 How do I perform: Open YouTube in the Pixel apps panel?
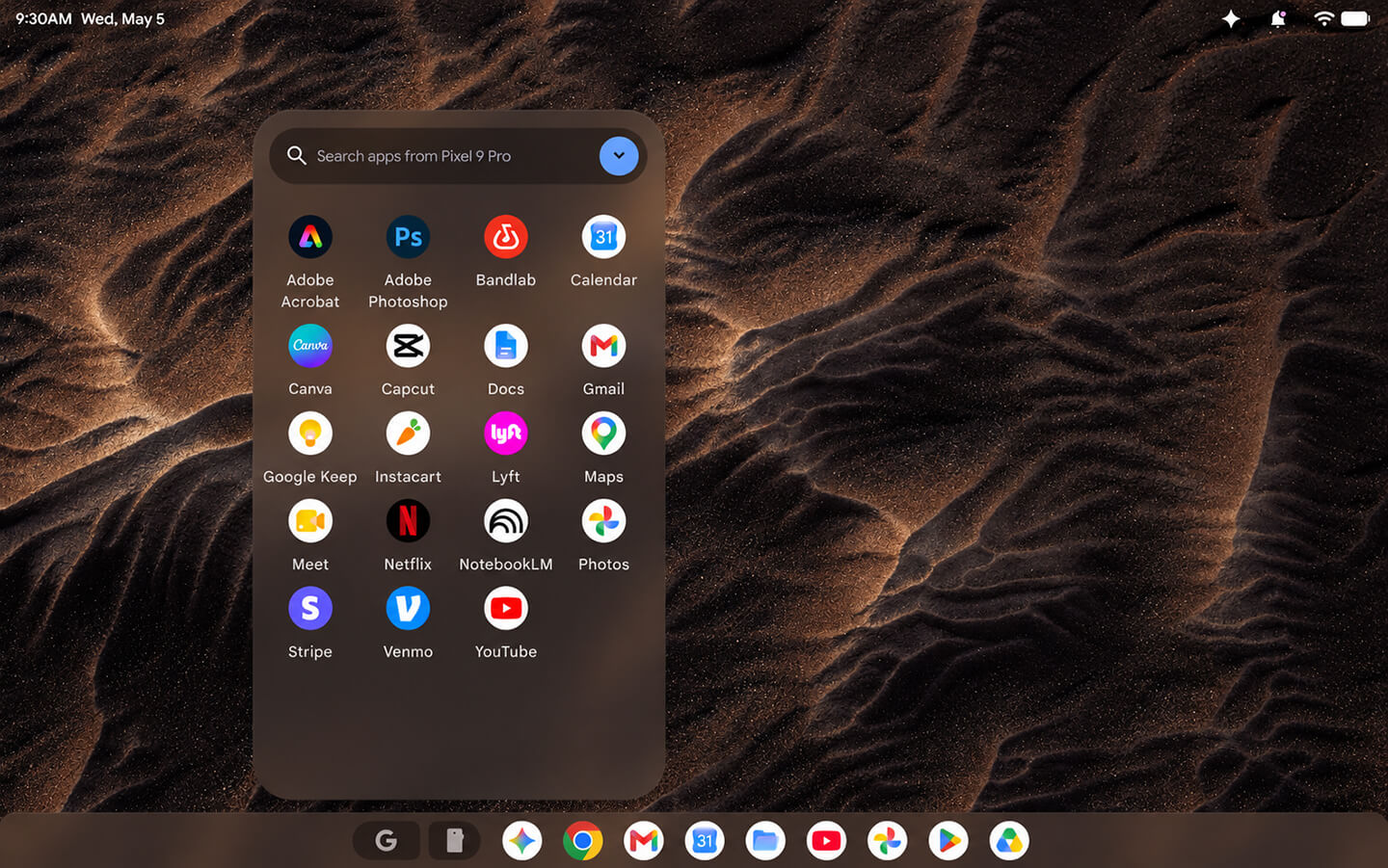tap(506, 609)
